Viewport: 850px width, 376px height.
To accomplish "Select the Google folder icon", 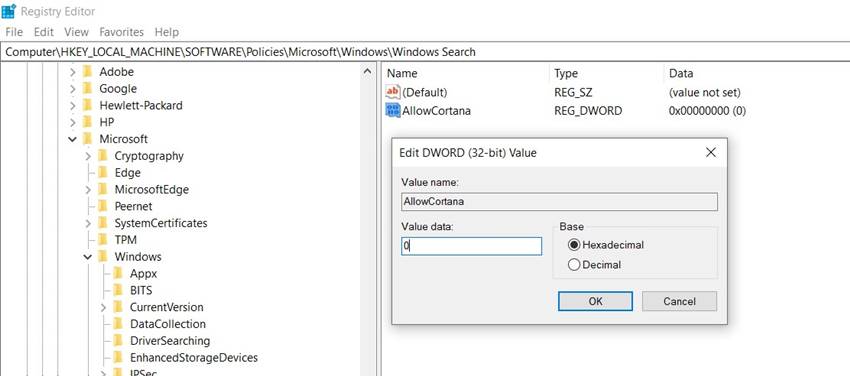I will (x=87, y=88).
